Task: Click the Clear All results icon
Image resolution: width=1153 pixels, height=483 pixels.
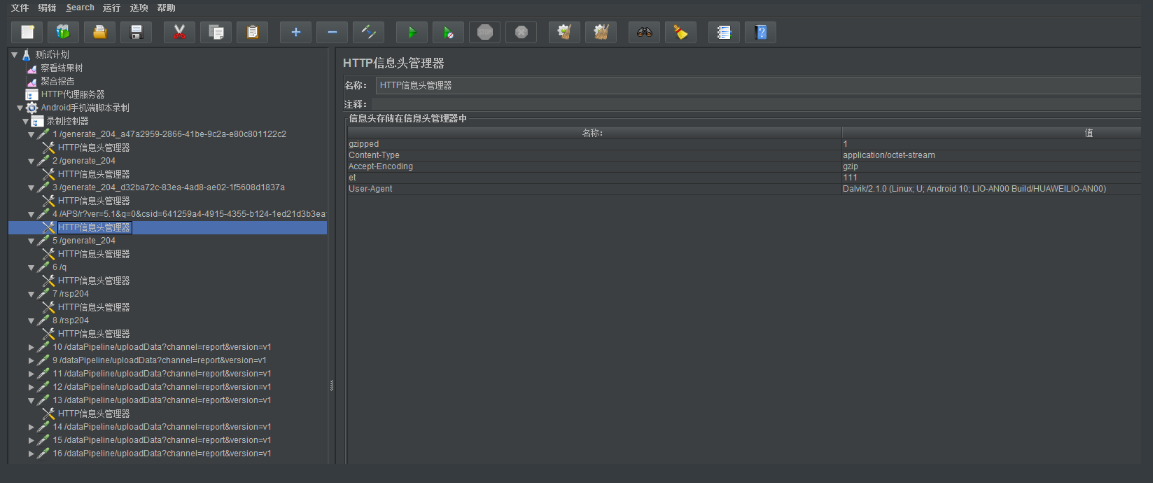Action: click(x=601, y=32)
